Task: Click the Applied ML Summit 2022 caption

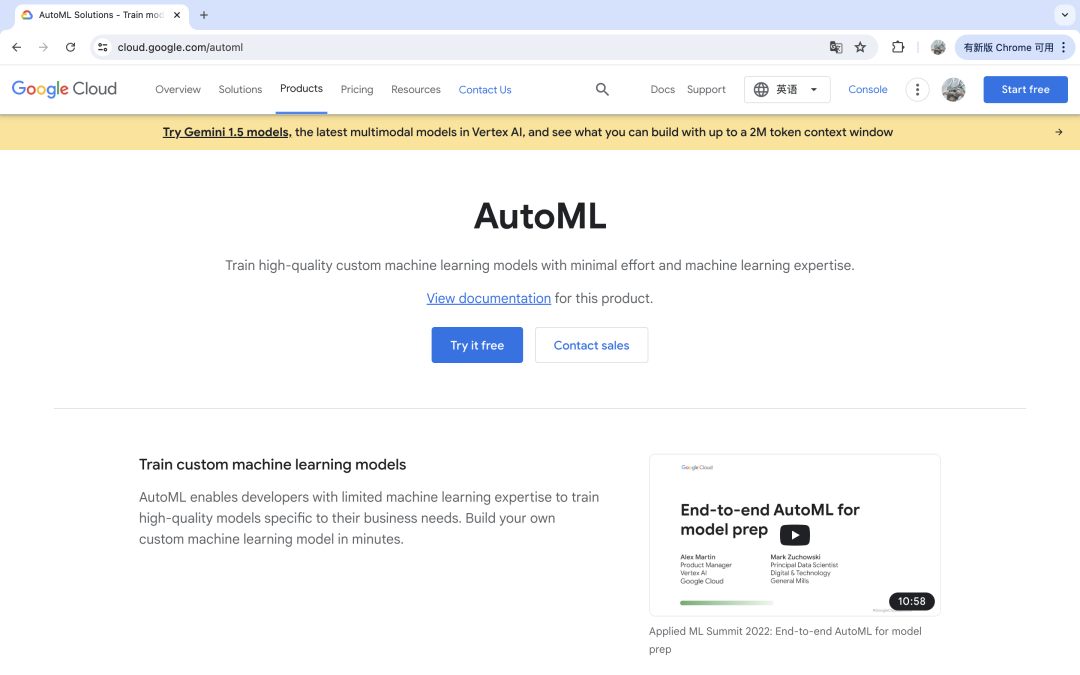Action: pos(785,640)
